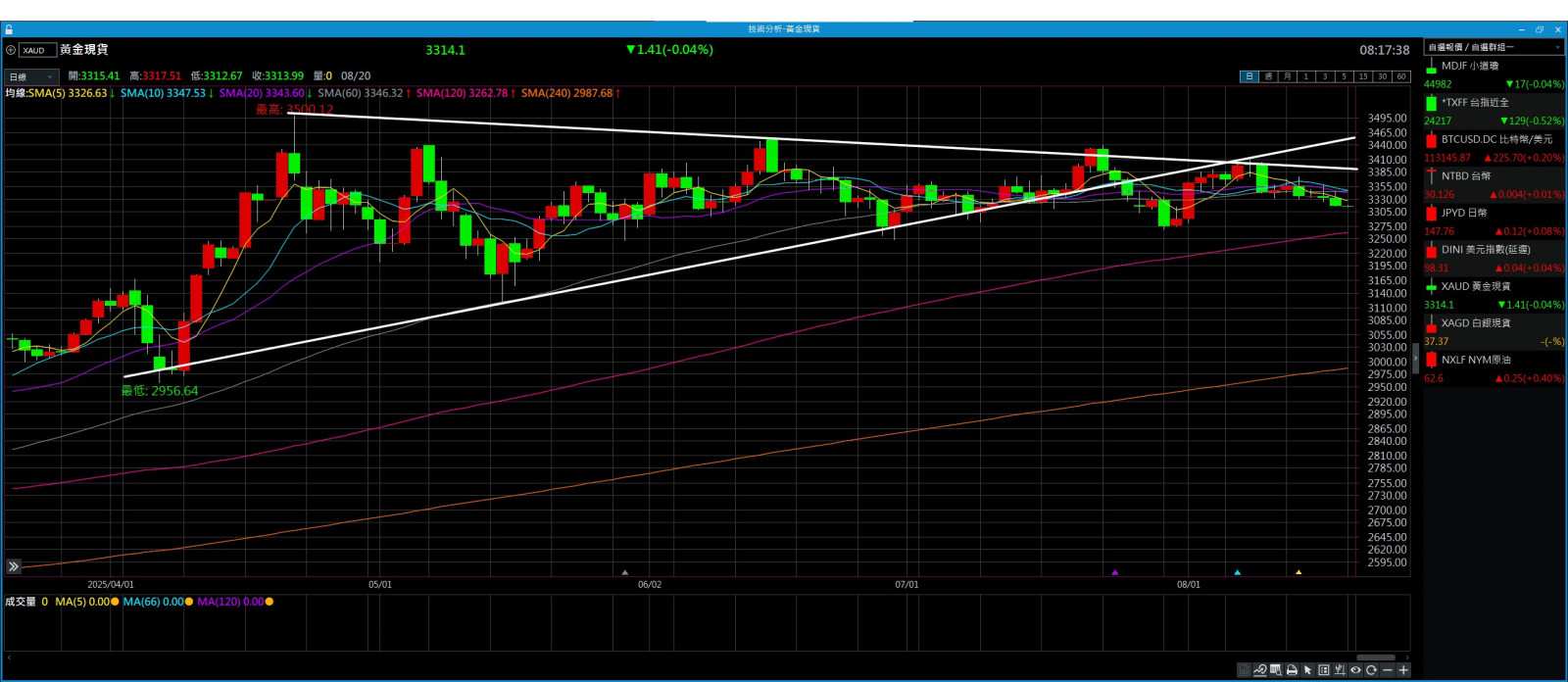Image resolution: width=1568 pixels, height=682 pixels.
Task: Click the circular refresh arrow icon
Action: point(1371,670)
